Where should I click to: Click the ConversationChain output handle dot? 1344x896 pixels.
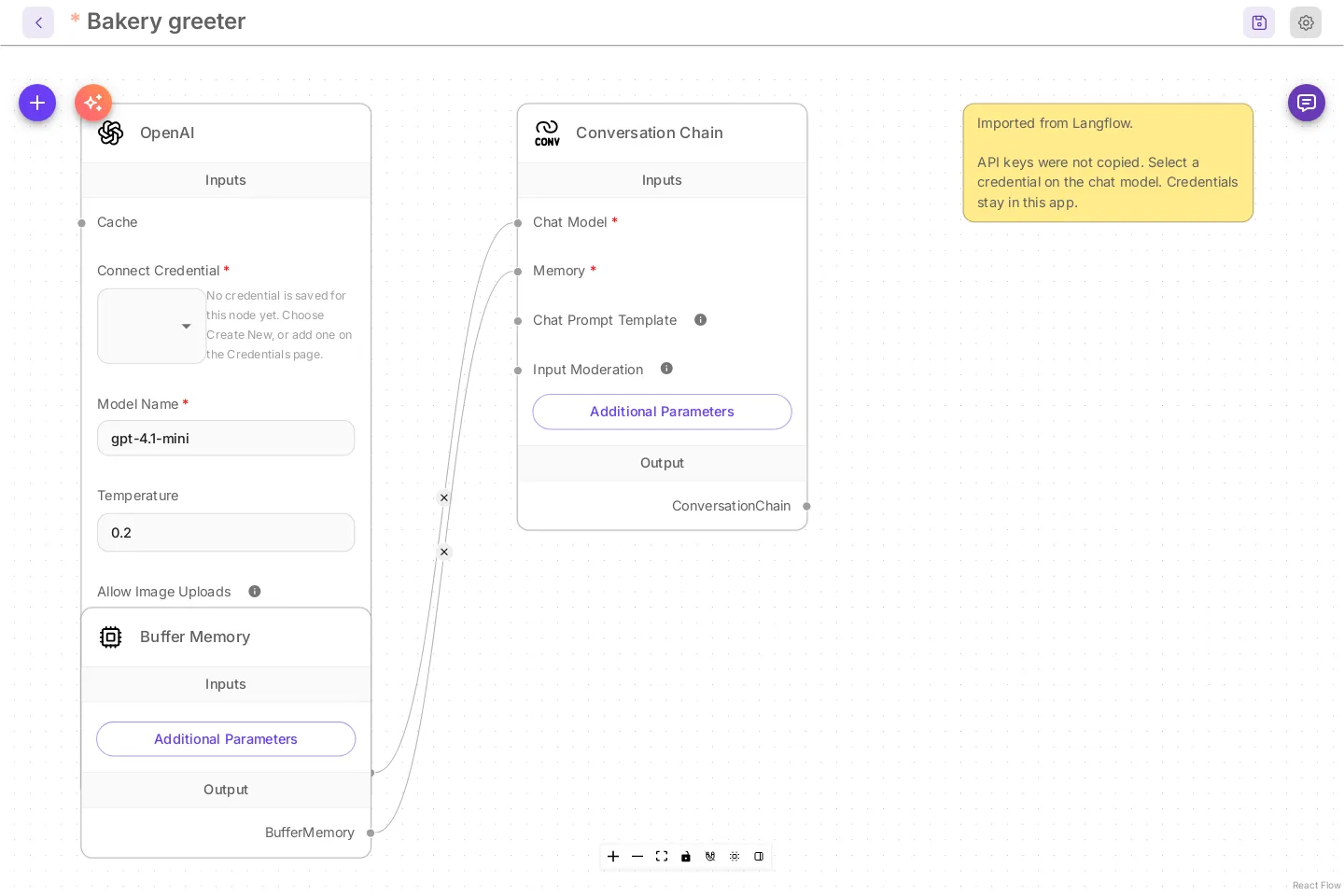click(806, 507)
